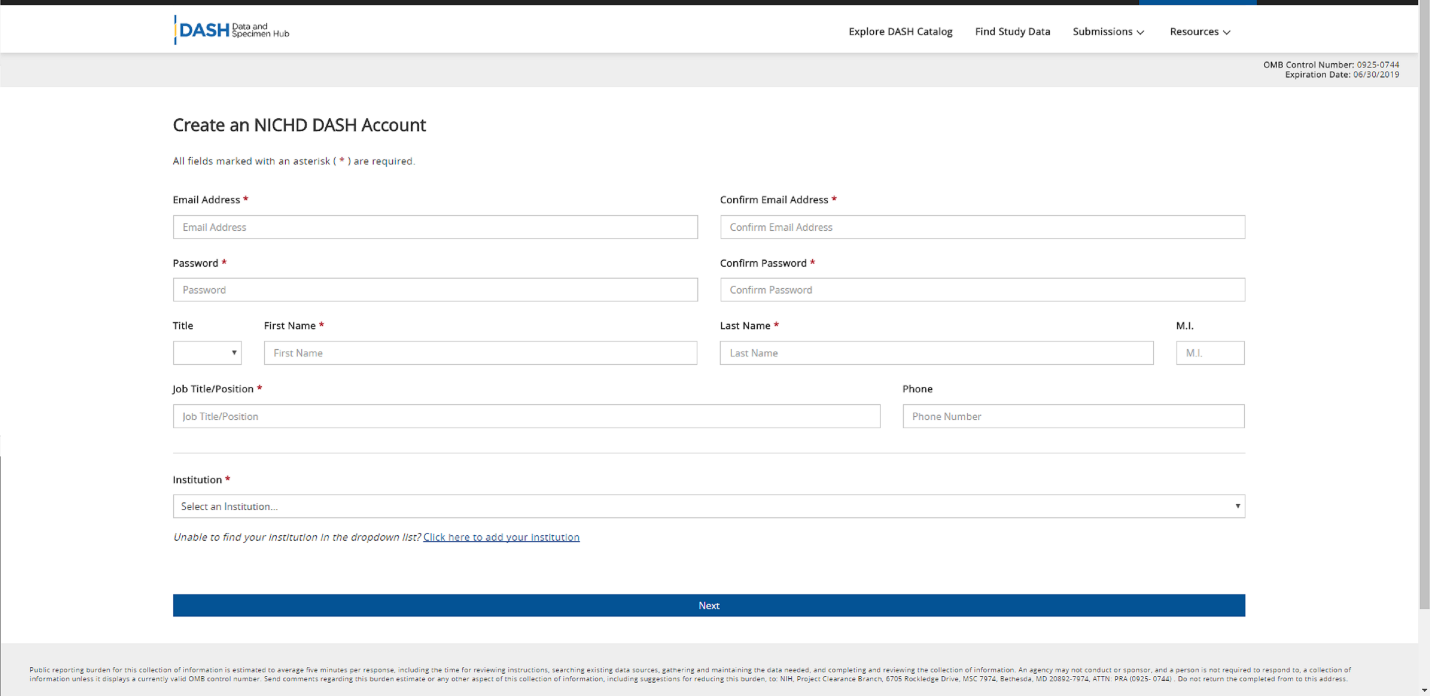Expand the Resources menu
Viewport: 1430px width, 696px height.
pos(1200,32)
